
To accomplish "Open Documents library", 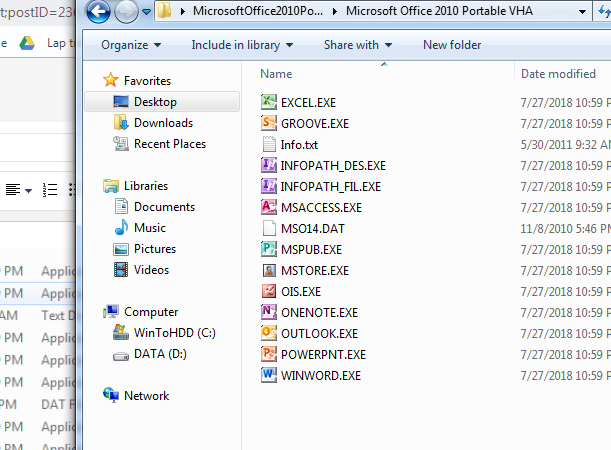I will (x=164, y=207).
